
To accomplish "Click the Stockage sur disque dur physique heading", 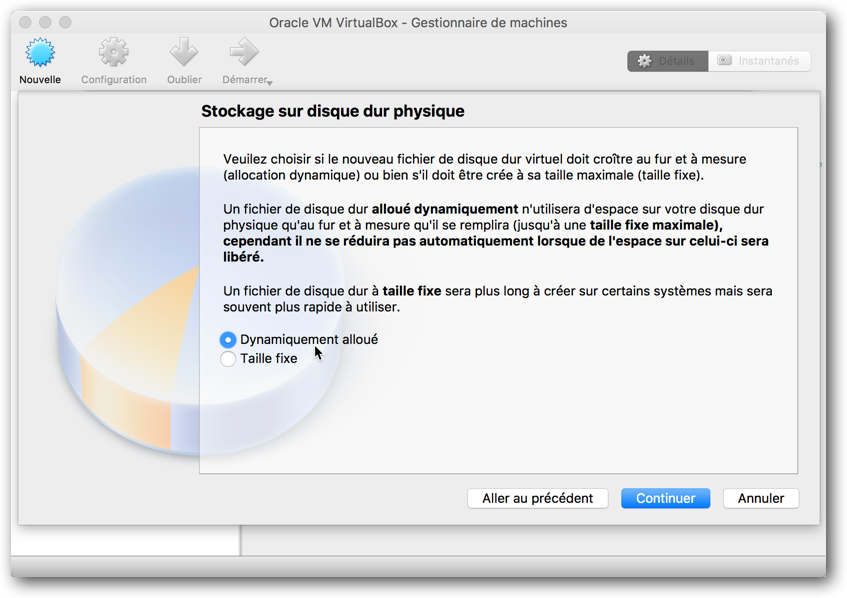I will (333, 111).
